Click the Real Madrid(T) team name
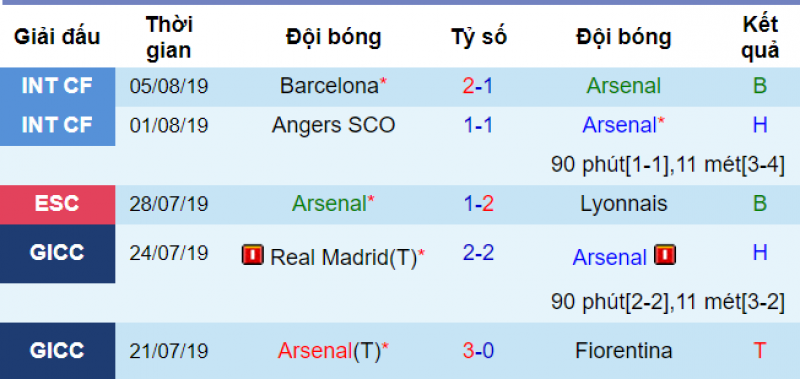Viewport: 800px width, 379px height. pyautogui.click(x=344, y=258)
